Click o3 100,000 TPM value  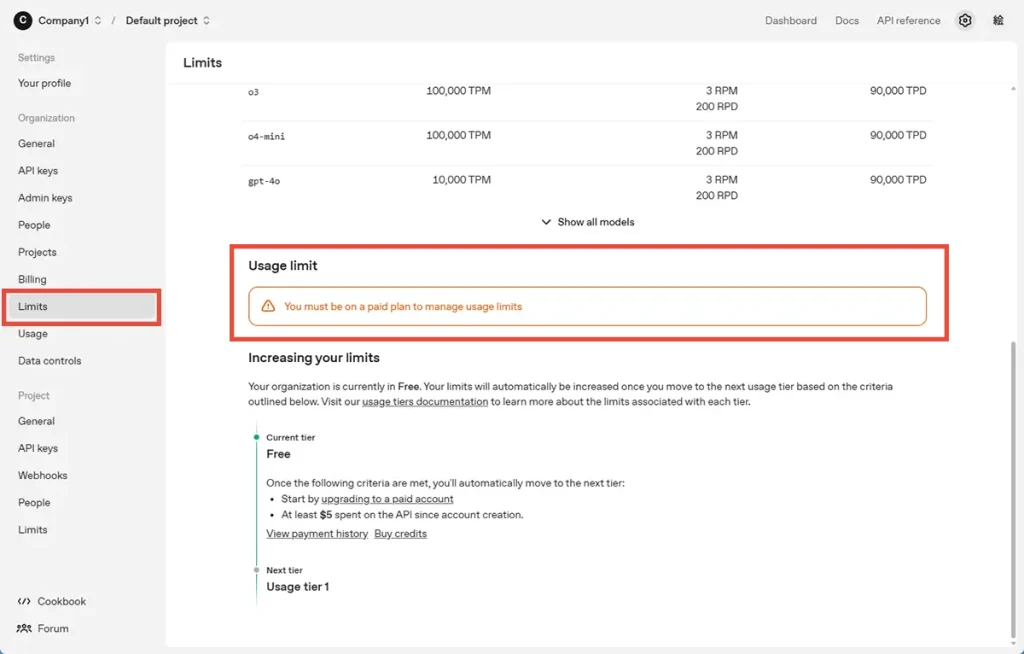click(458, 91)
